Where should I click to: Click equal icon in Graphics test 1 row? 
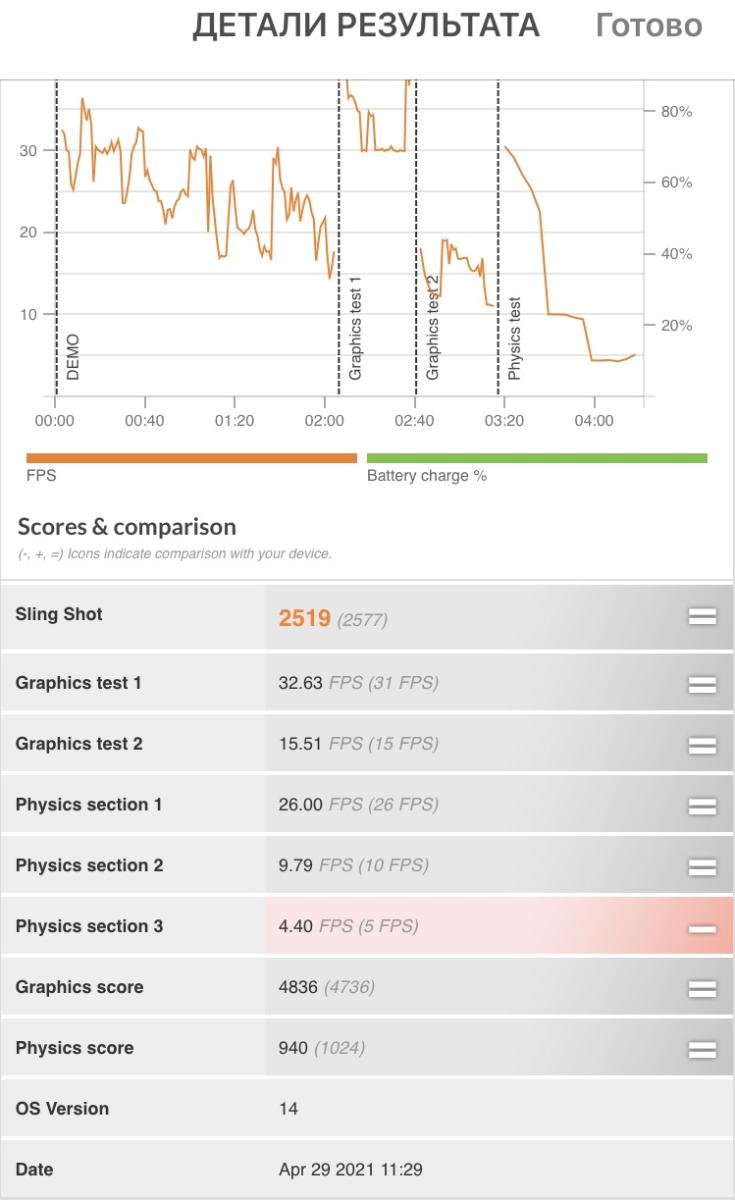(x=702, y=685)
